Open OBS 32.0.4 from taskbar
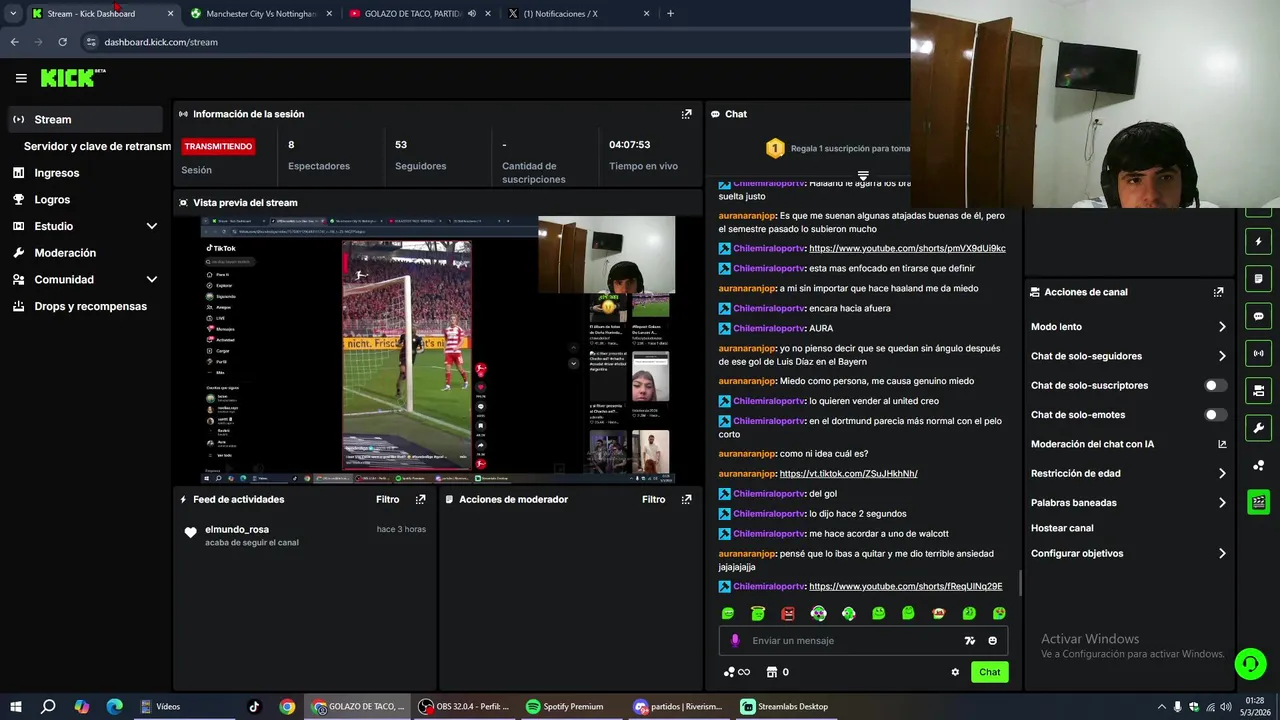The width and height of the screenshot is (1280, 720). (x=464, y=706)
